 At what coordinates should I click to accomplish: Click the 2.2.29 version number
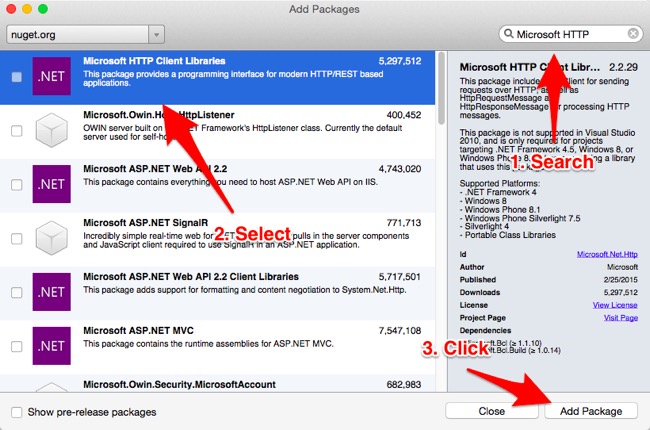click(623, 67)
